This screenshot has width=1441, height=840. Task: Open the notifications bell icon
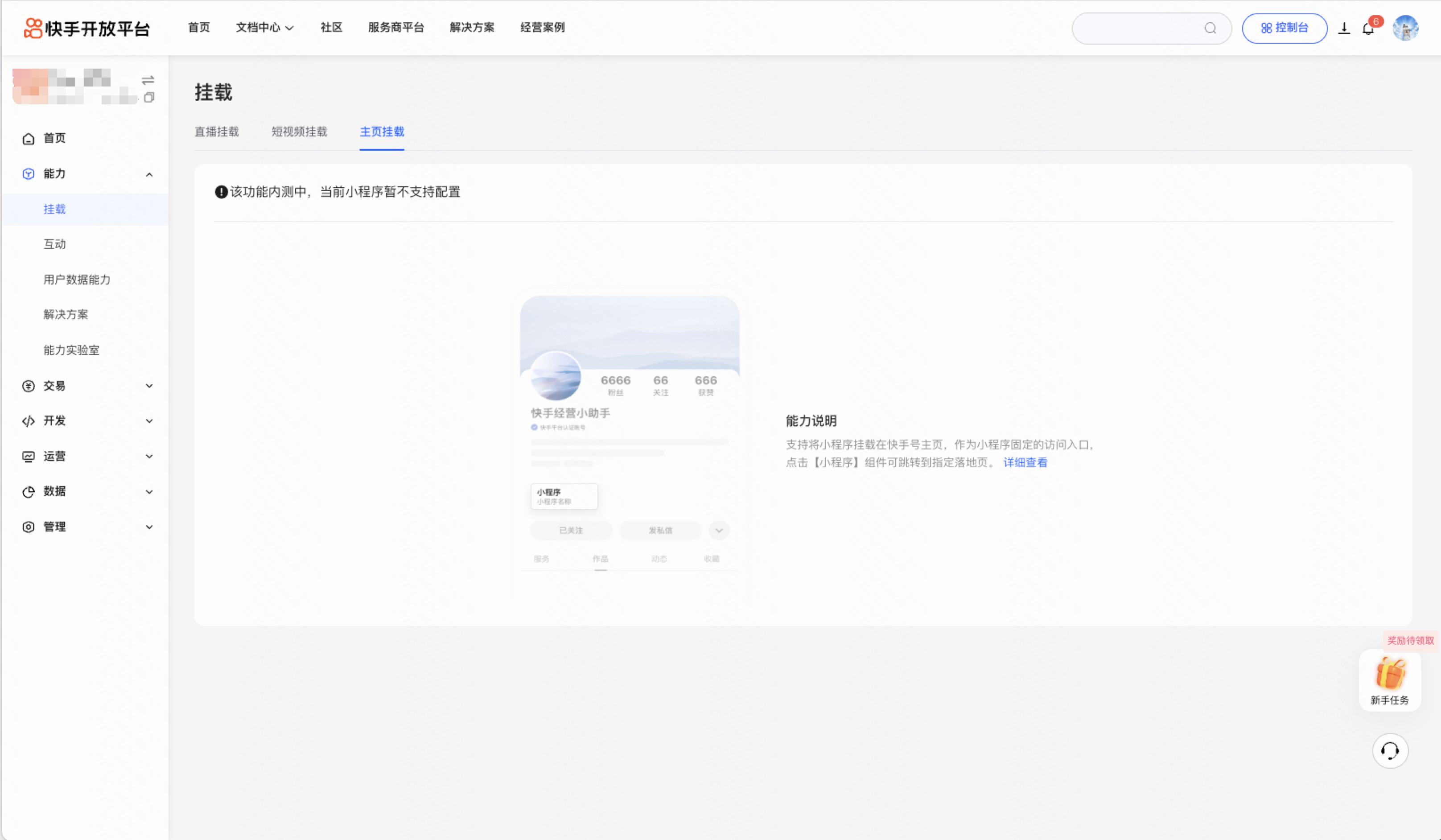click(x=1368, y=28)
